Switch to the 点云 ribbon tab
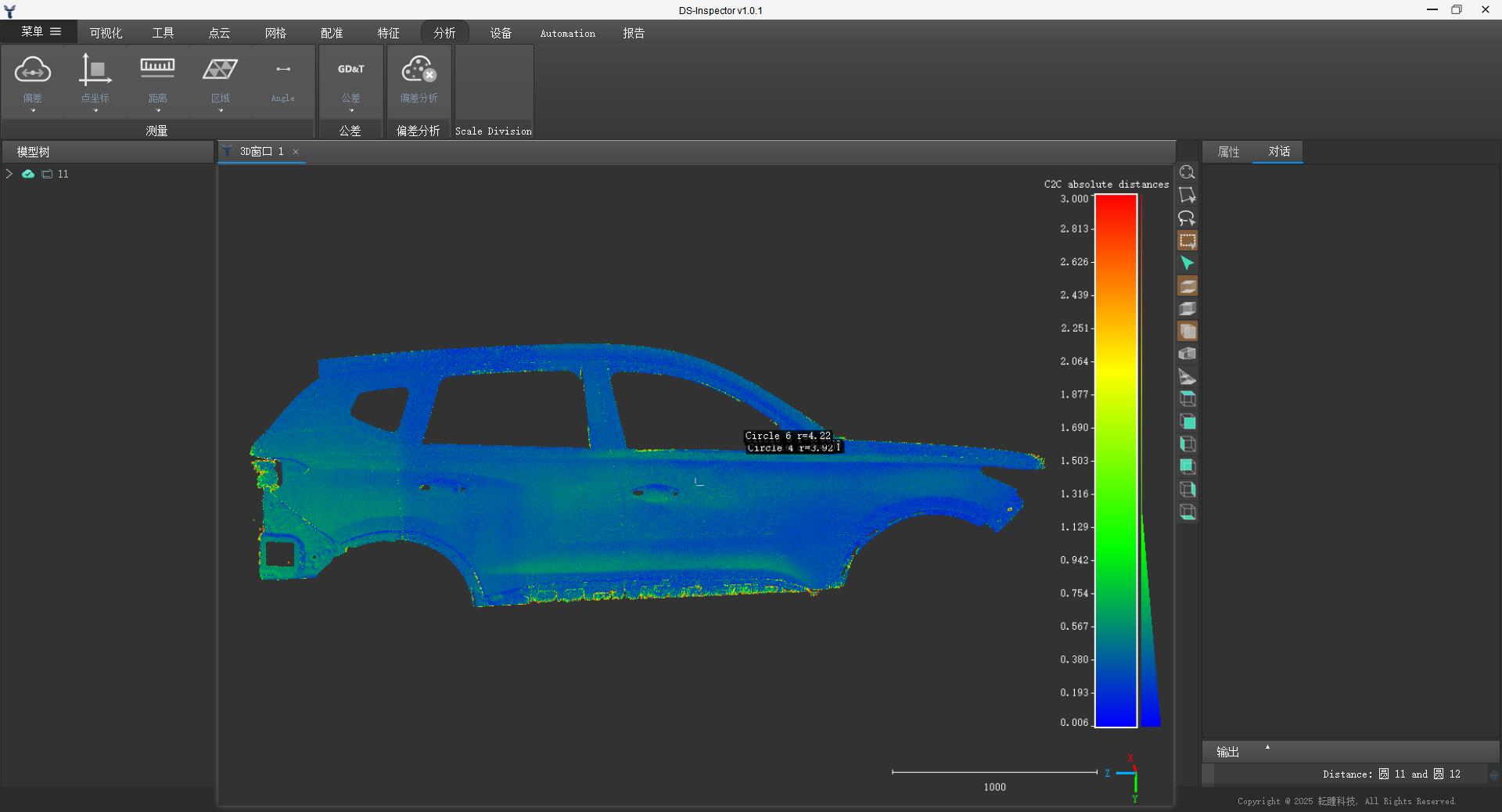 pyautogui.click(x=219, y=33)
